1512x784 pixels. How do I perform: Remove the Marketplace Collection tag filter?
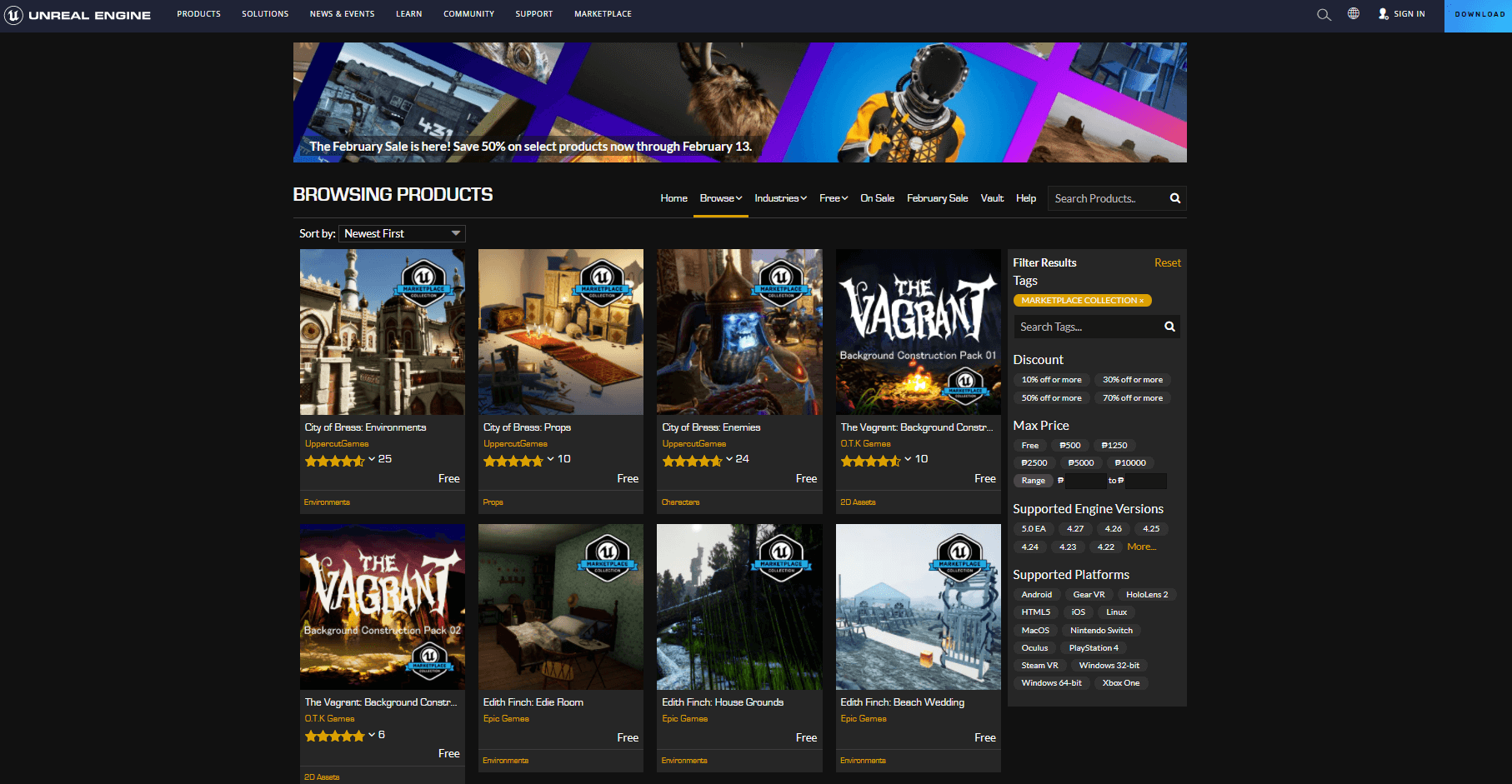[1142, 301]
